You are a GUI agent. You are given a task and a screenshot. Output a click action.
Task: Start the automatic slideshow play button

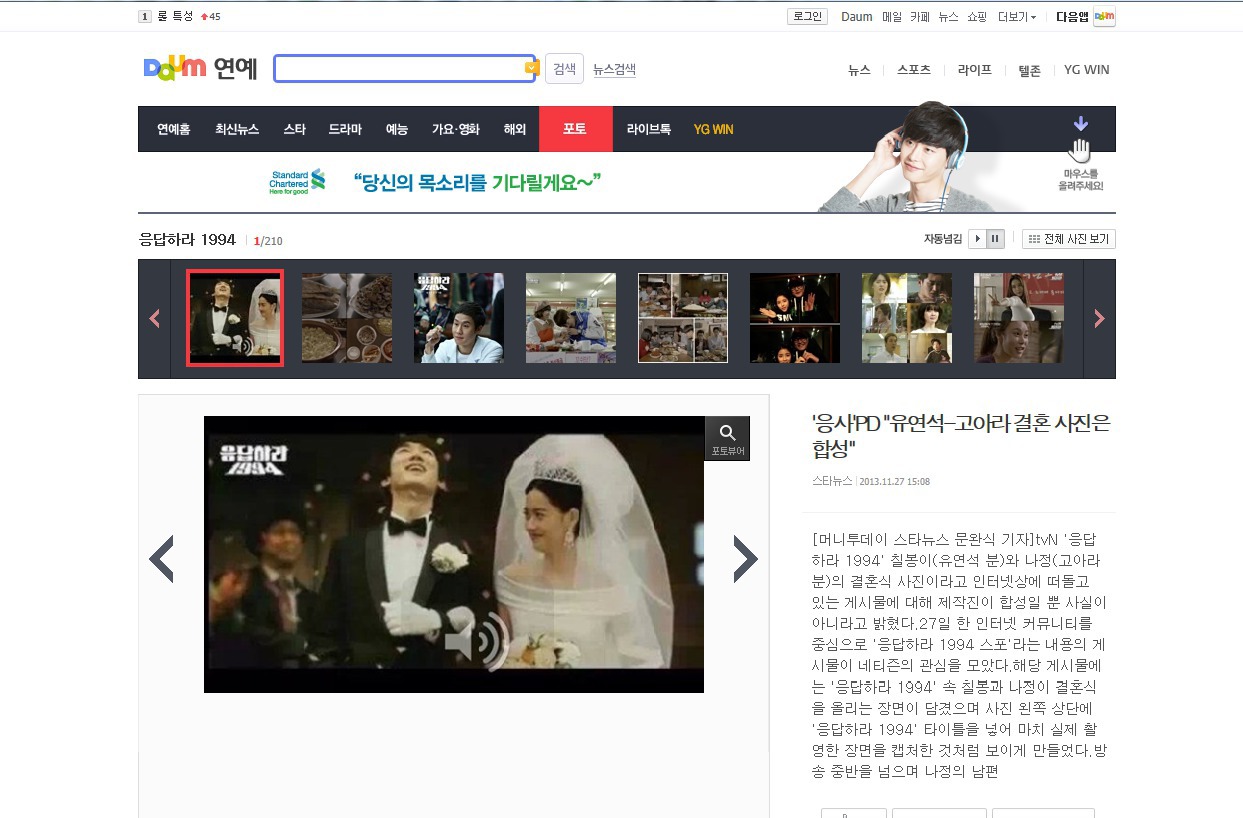978,239
